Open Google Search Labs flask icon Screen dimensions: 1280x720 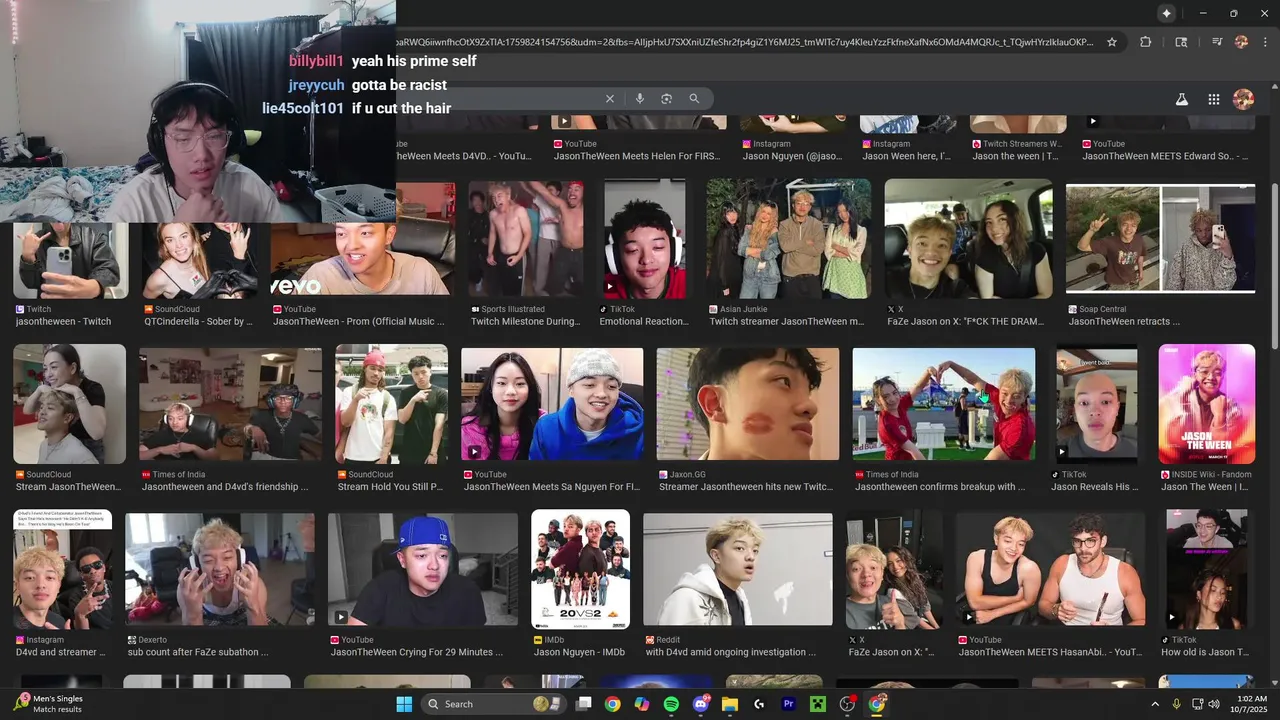(1181, 99)
